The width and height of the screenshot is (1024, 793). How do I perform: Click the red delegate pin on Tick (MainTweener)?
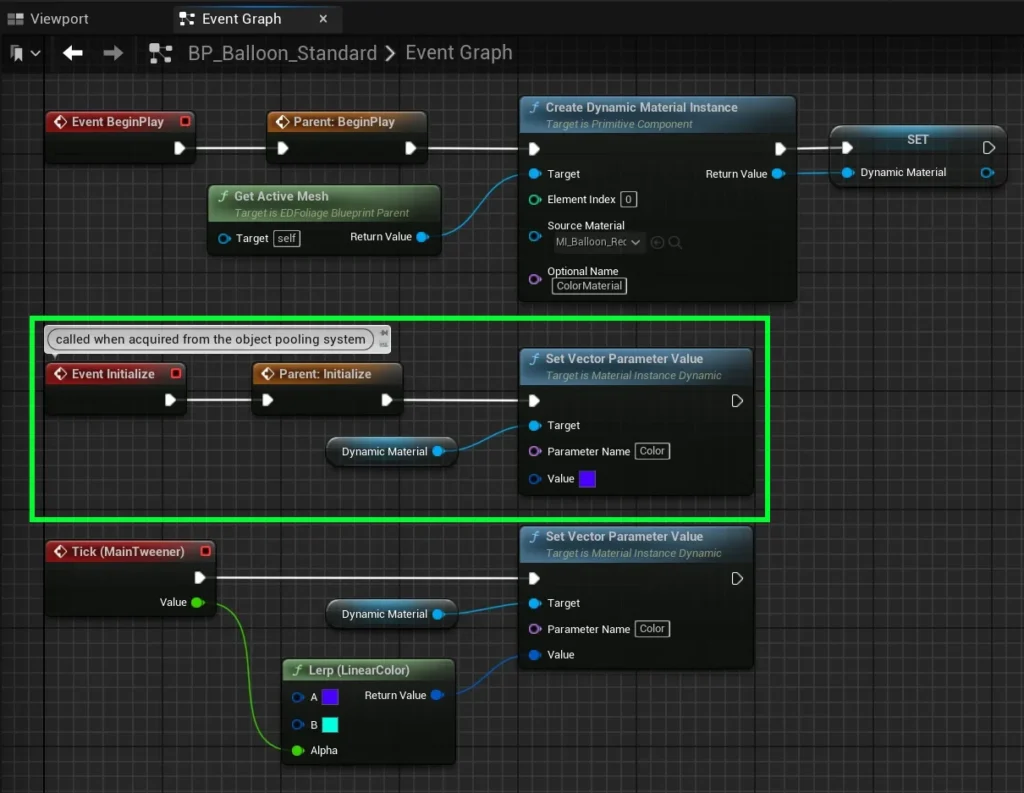[x=206, y=551]
